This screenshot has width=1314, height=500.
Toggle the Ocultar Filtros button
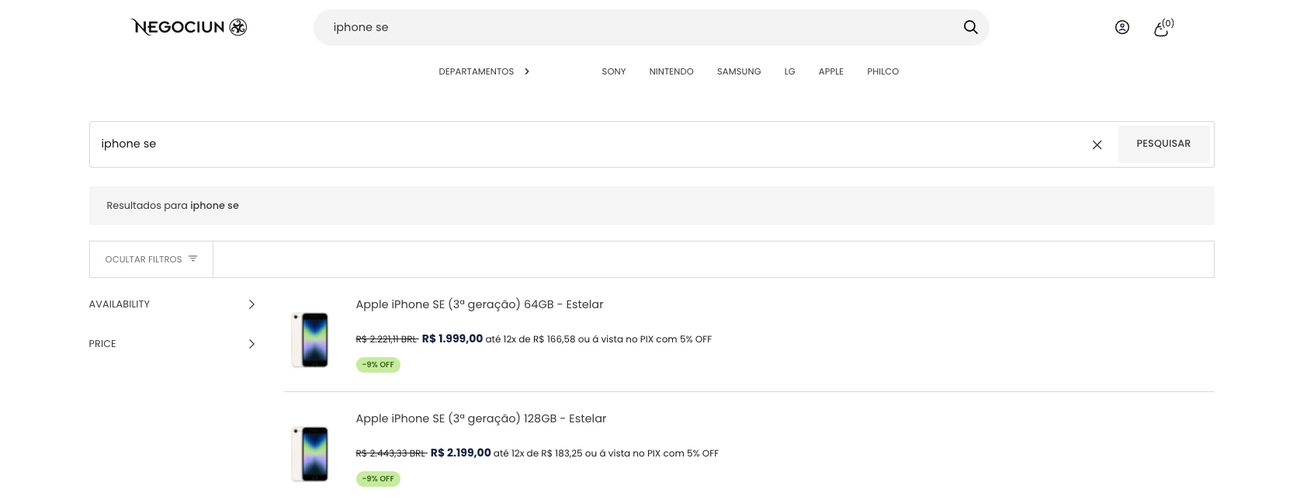tap(151, 259)
